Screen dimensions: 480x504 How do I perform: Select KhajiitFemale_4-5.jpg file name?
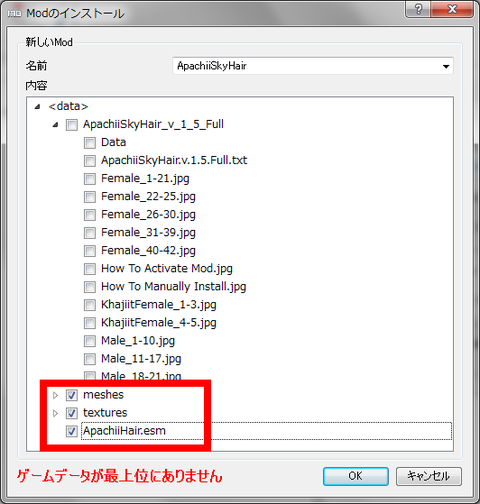[159, 323]
